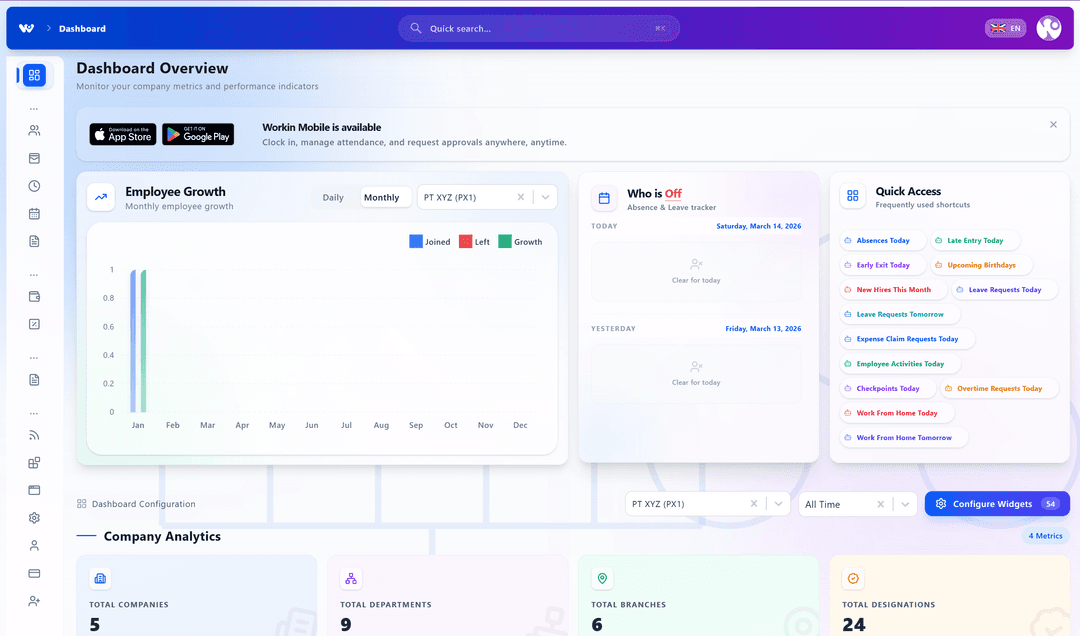1080x636 pixels.
Task: Click the announcements broadcast icon in sidebar
Action: coord(34,435)
